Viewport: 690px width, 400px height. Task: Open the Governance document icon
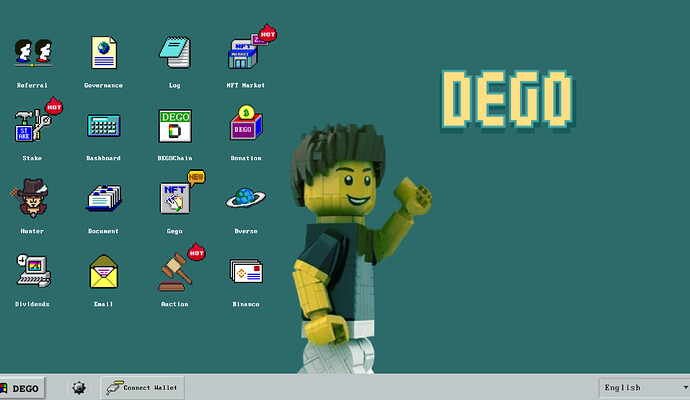click(x=103, y=53)
